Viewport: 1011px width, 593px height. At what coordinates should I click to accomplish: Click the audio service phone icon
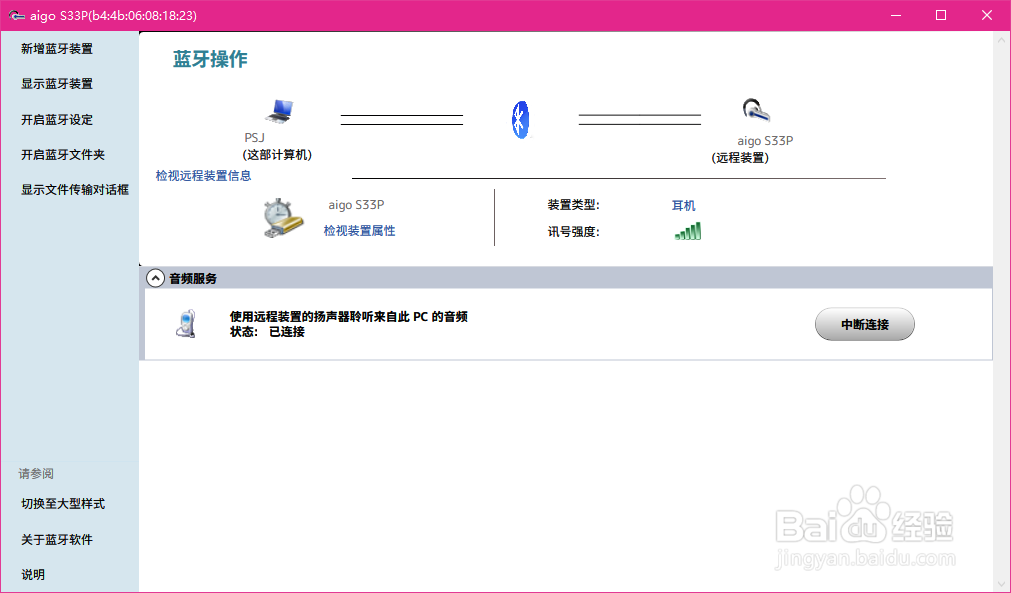(x=186, y=324)
